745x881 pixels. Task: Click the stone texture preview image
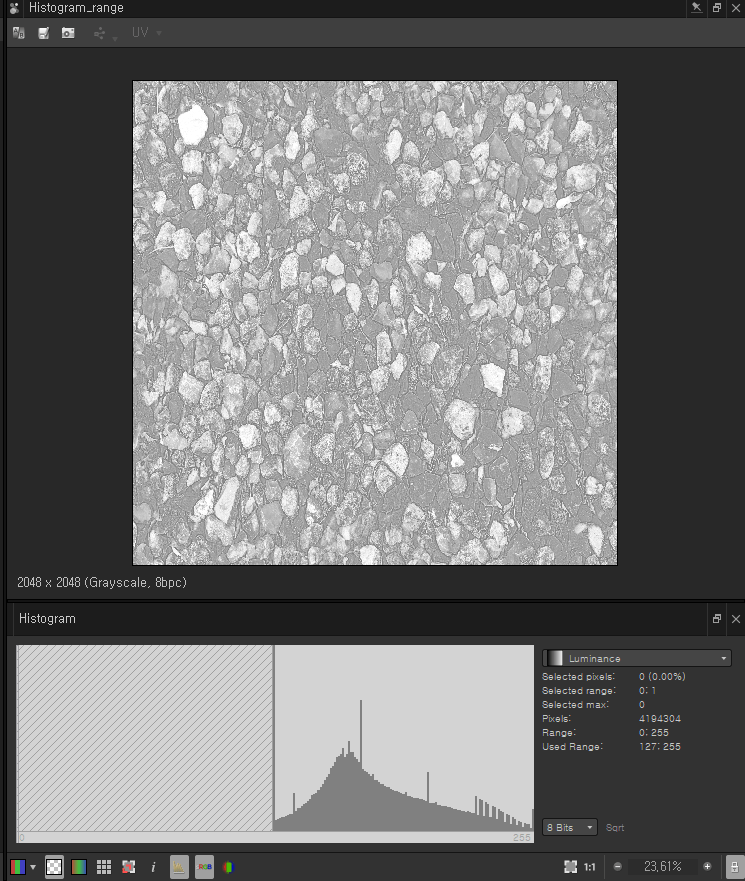[x=375, y=323]
